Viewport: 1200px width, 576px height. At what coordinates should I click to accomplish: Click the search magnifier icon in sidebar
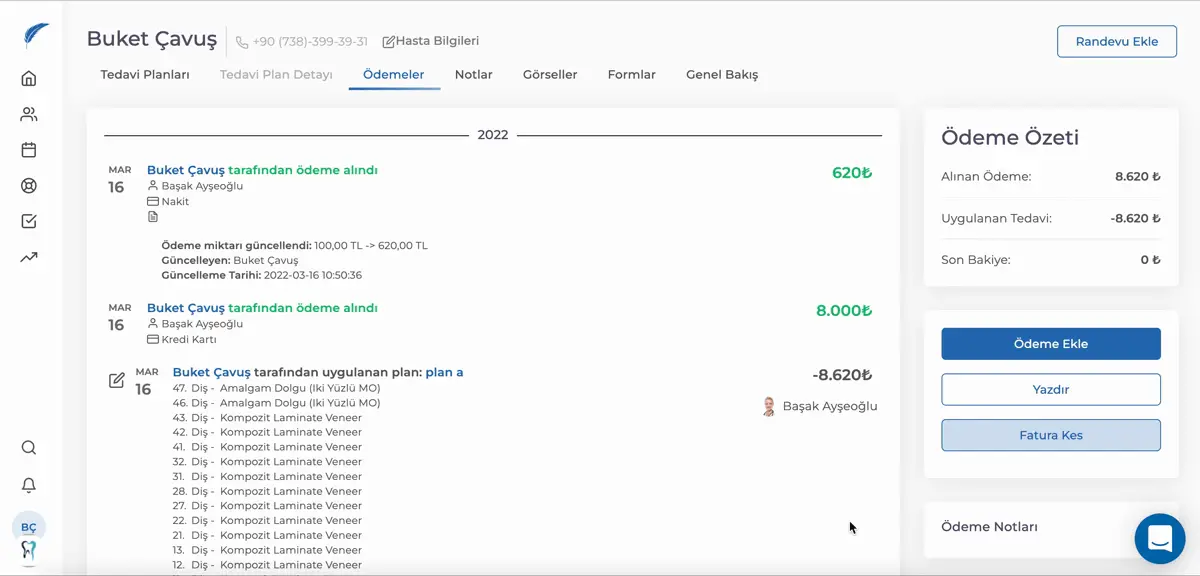29,448
